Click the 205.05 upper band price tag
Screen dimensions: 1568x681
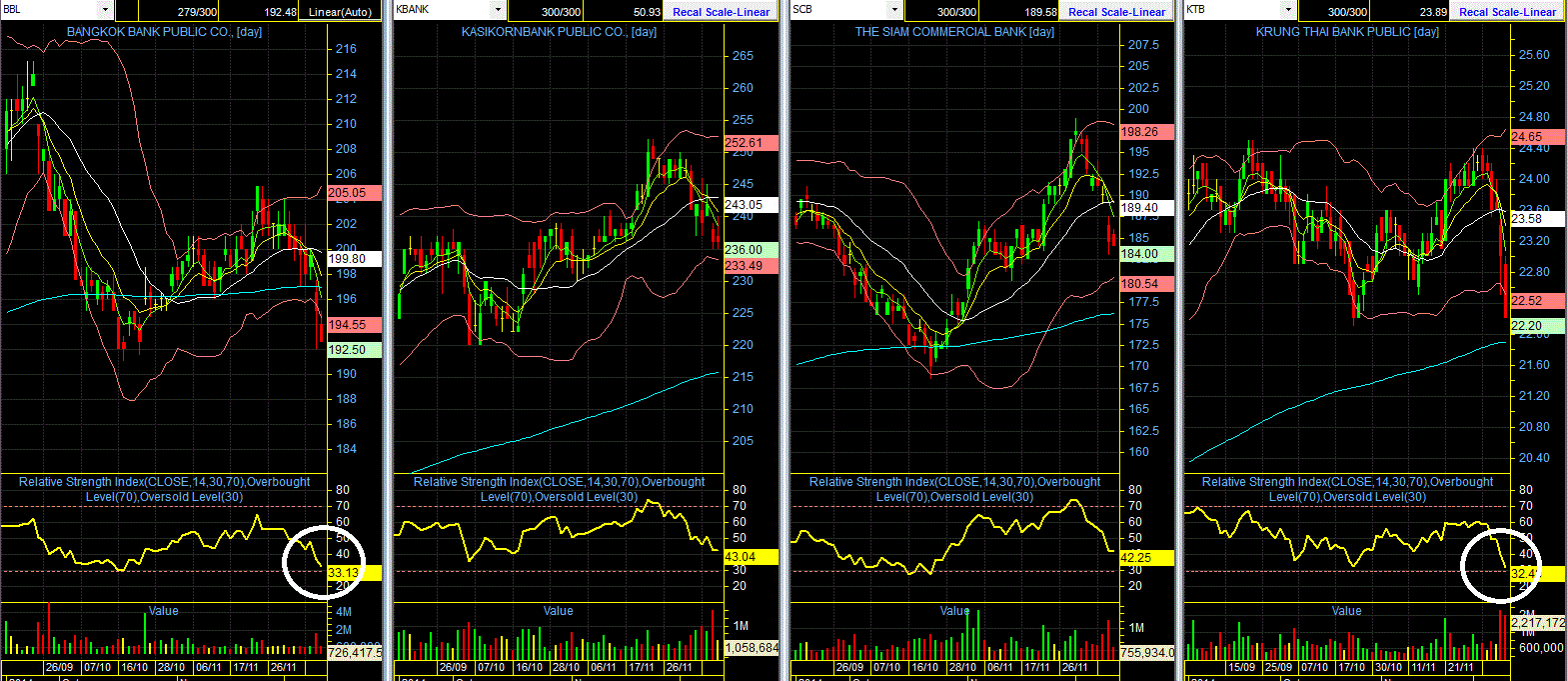355,193
